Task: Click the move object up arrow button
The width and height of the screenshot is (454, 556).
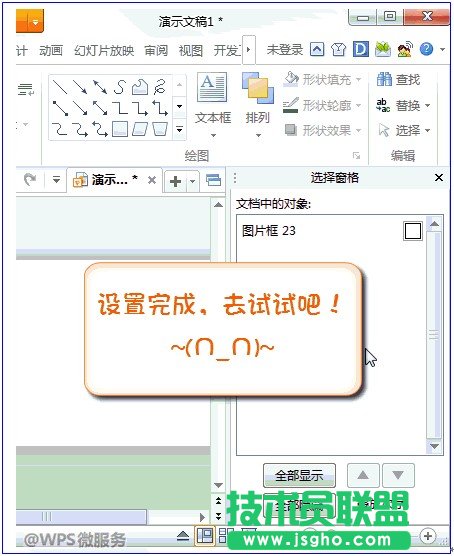Action: pyautogui.click(x=363, y=475)
